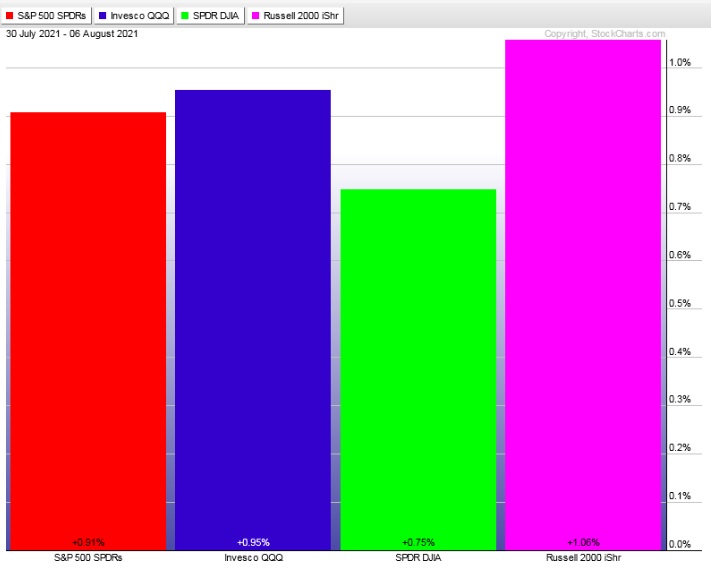Select the red S&P 500 SPDRs bar
The image size is (711, 570).
coord(88,331)
